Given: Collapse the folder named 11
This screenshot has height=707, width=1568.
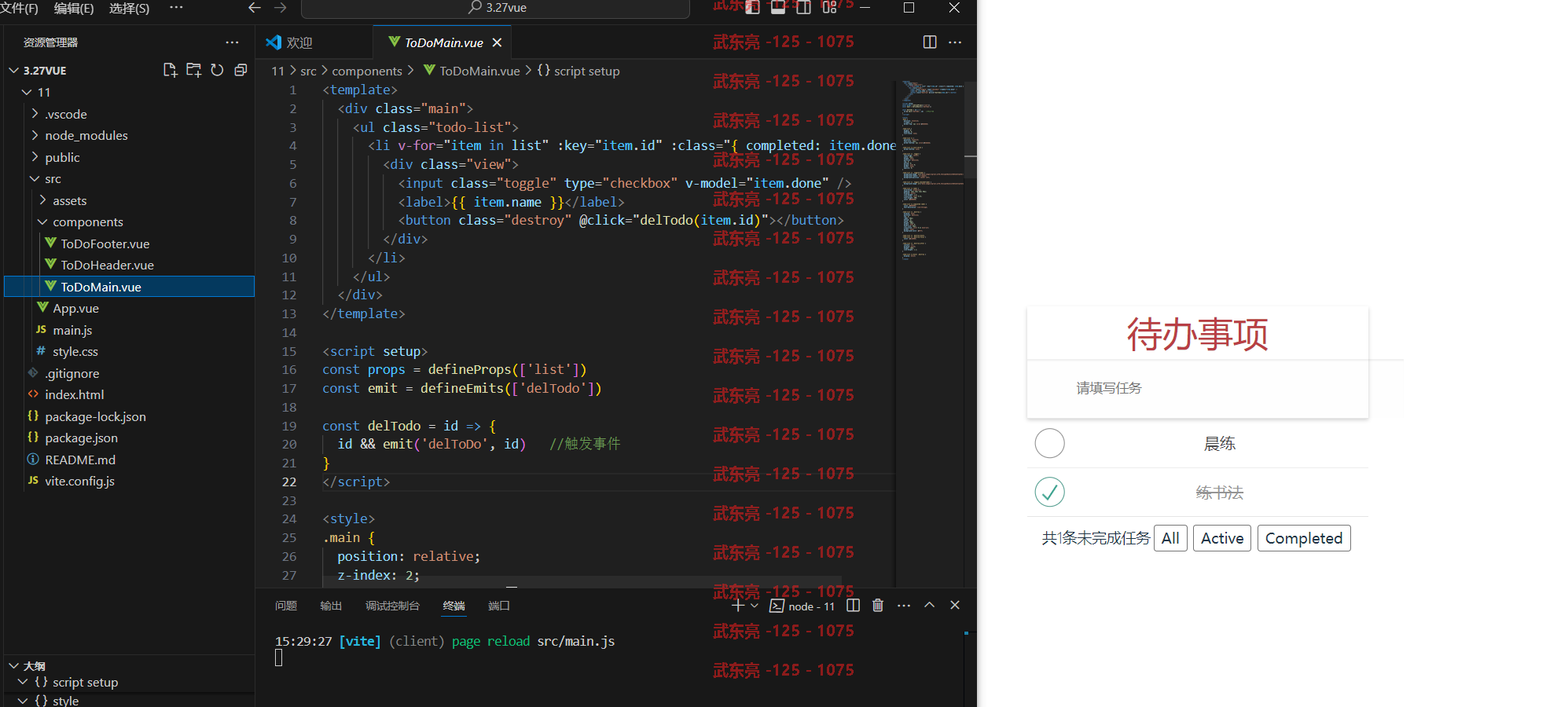Looking at the screenshot, I should pos(28,92).
